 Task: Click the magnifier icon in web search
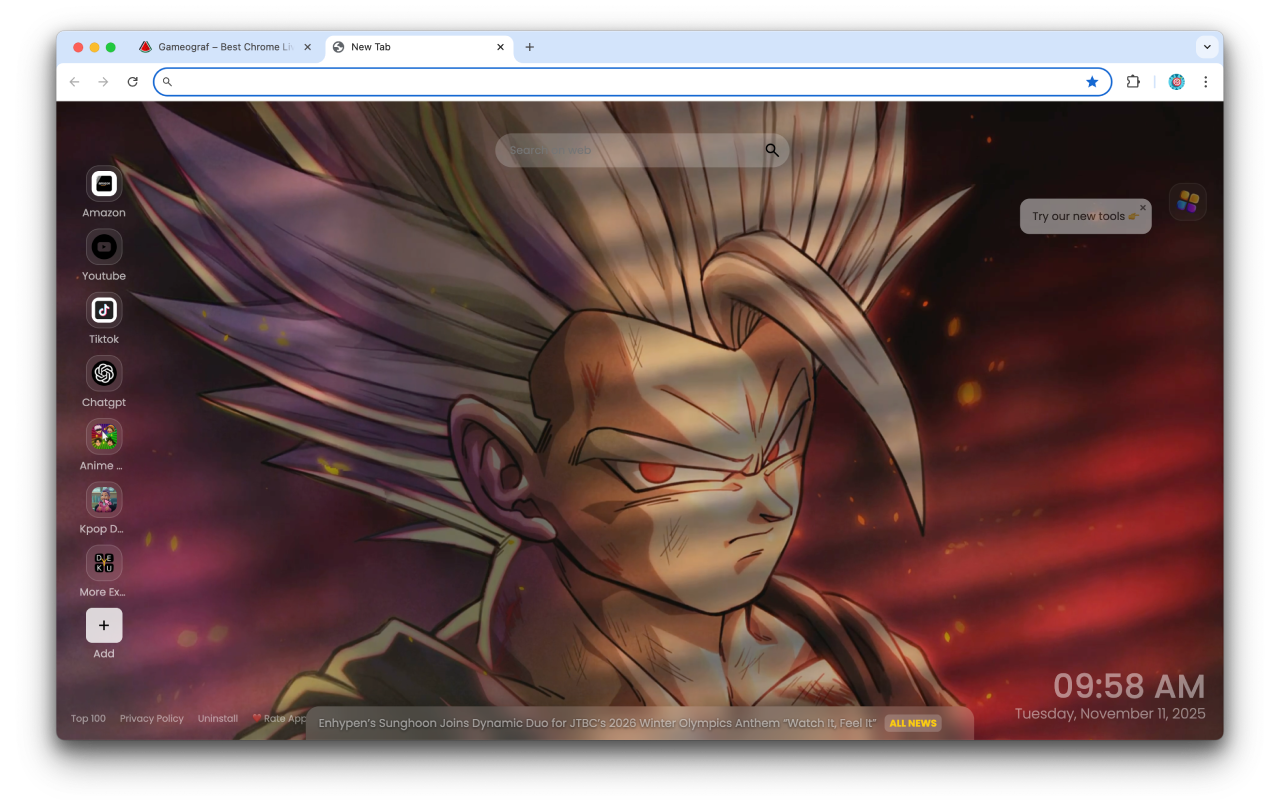click(x=772, y=150)
